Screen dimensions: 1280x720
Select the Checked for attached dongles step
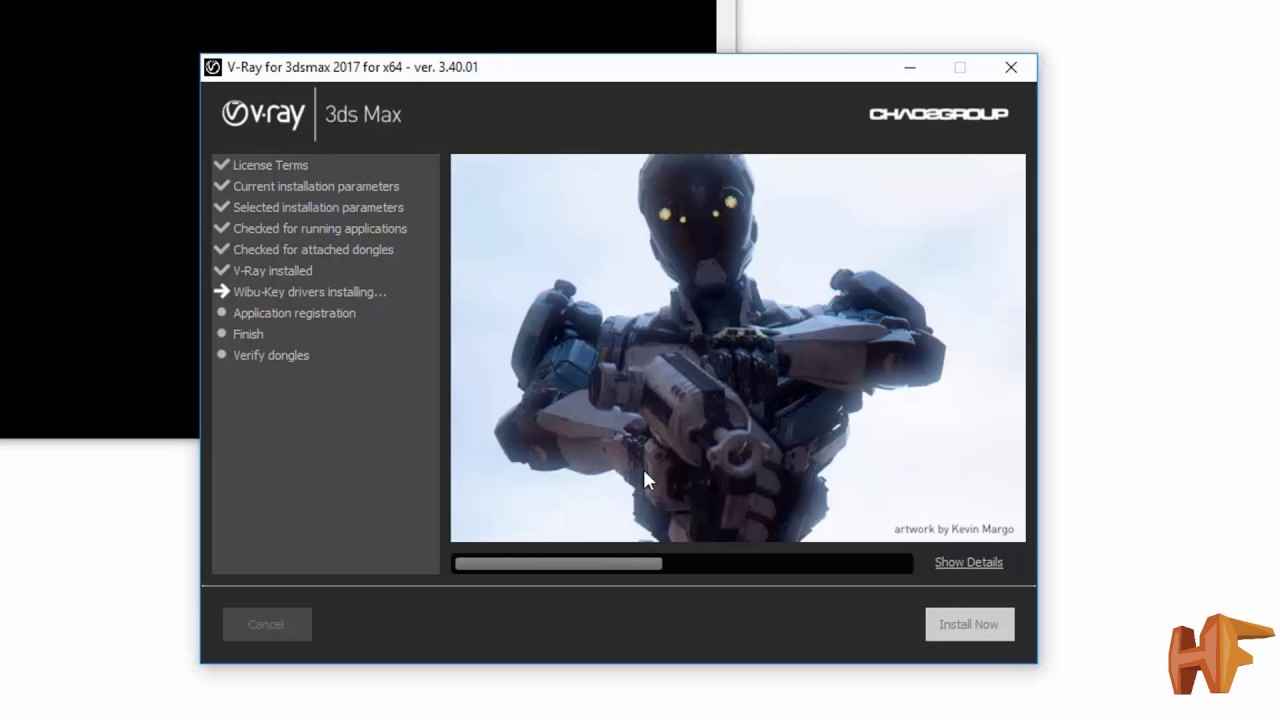tap(313, 249)
